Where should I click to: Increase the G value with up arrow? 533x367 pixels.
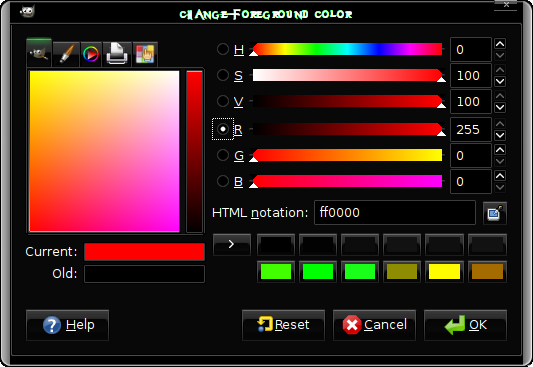pos(500,150)
